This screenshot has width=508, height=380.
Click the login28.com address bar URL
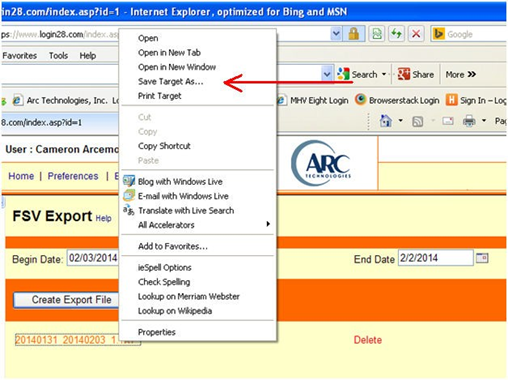[60, 34]
